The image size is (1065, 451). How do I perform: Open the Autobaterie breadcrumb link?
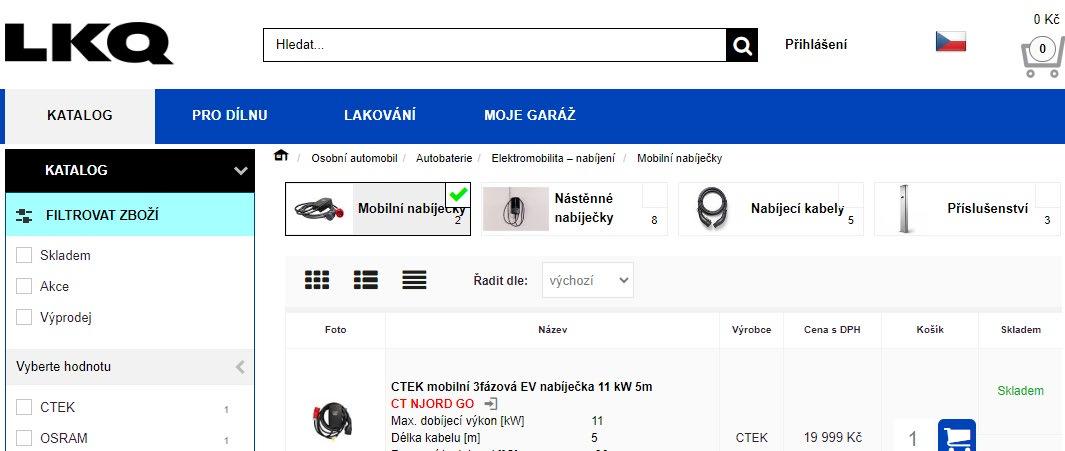pyautogui.click(x=444, y=158)
